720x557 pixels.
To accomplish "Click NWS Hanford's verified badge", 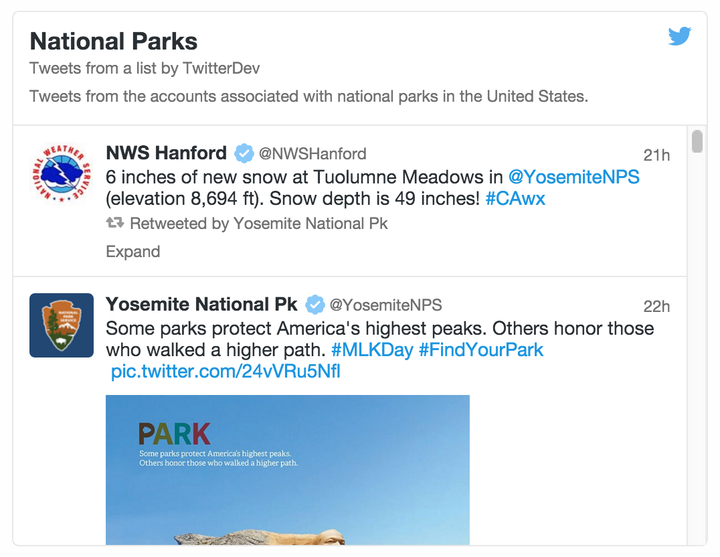I will tap(243, 153).
